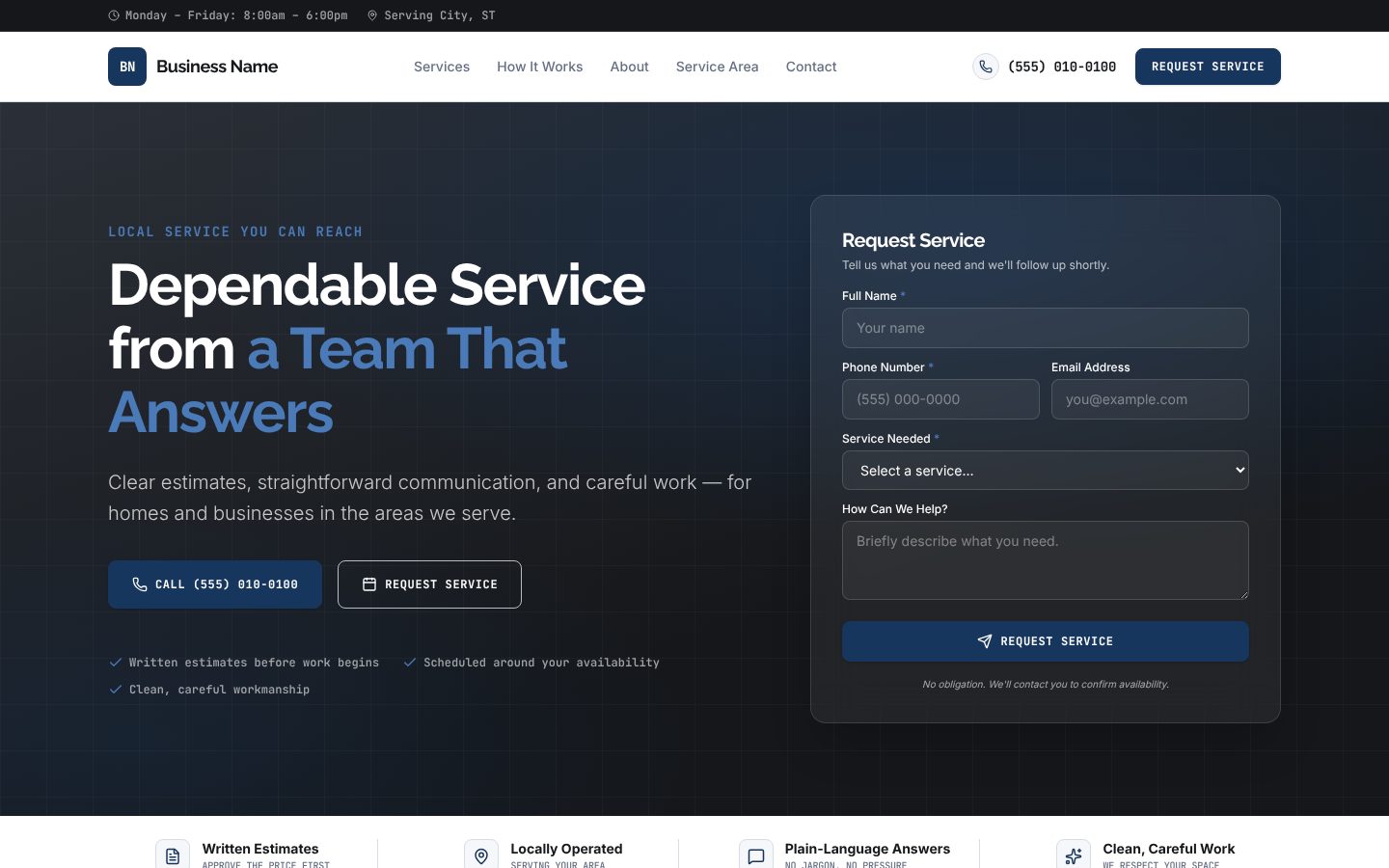Click the location pin icon in top bar
Screen dimensions: 1389x868
pyautogui.click(x=372, y=15)
